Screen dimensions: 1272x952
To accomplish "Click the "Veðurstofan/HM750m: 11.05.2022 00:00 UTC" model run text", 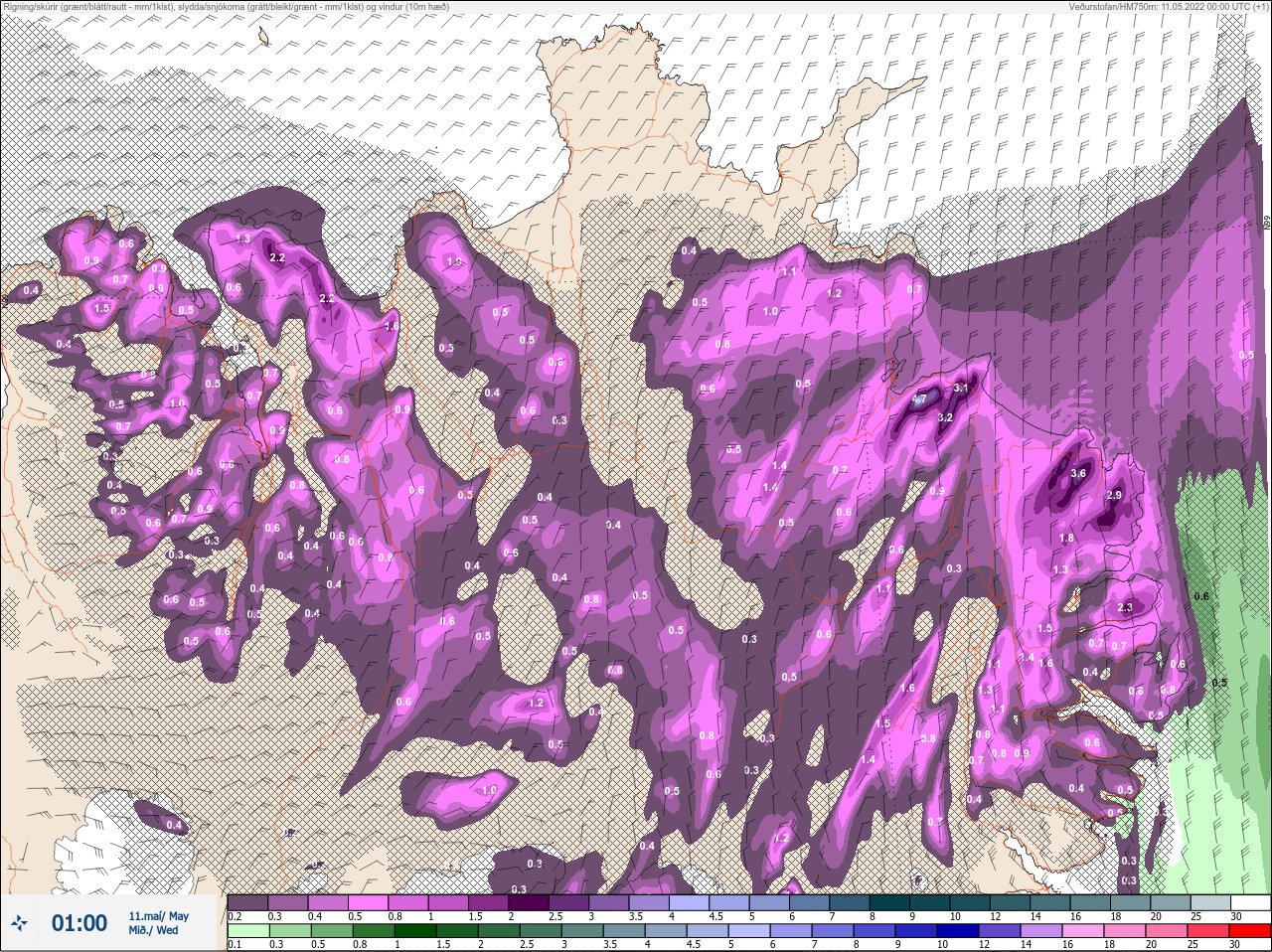I will tap(1167, 6).
